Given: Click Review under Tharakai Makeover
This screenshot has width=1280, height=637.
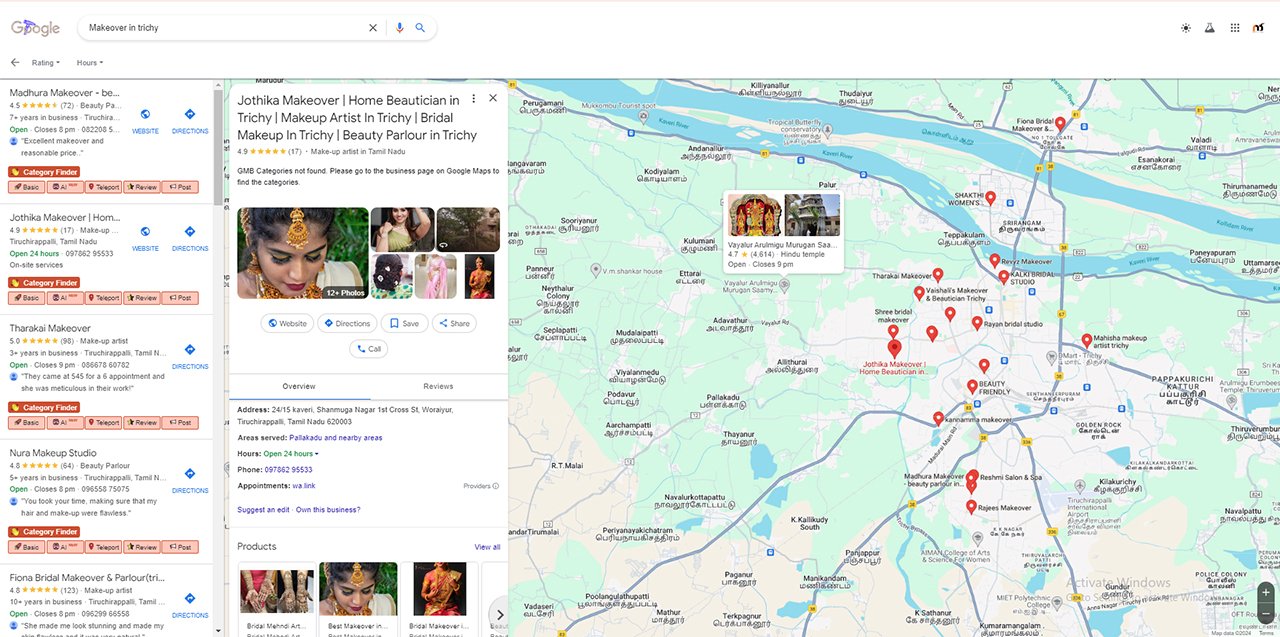Looking at the screenshot, I should pos(142,422).
